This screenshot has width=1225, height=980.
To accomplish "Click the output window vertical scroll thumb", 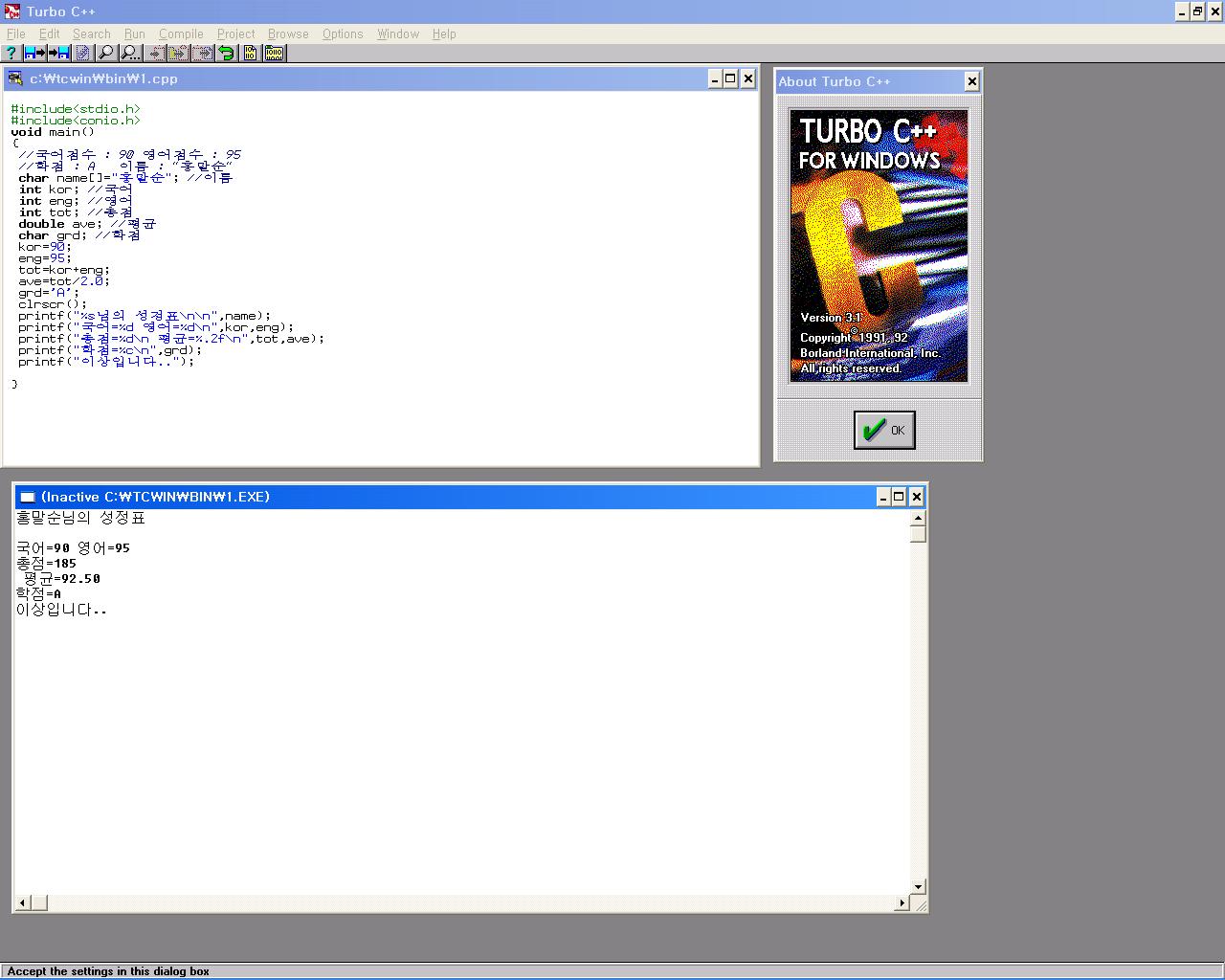I will click(x=918, y=534).
